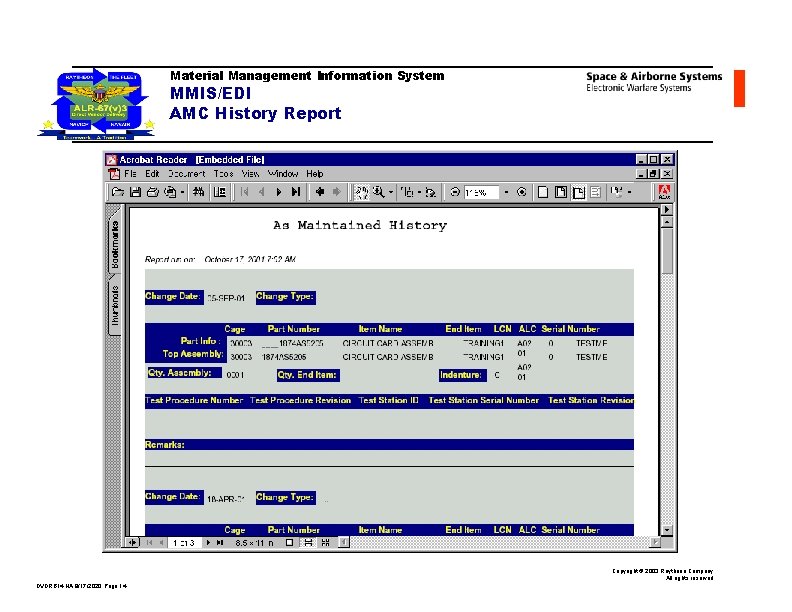Open the File menu
The height and width of the screenshot is (612, 792).
(130, 174)
